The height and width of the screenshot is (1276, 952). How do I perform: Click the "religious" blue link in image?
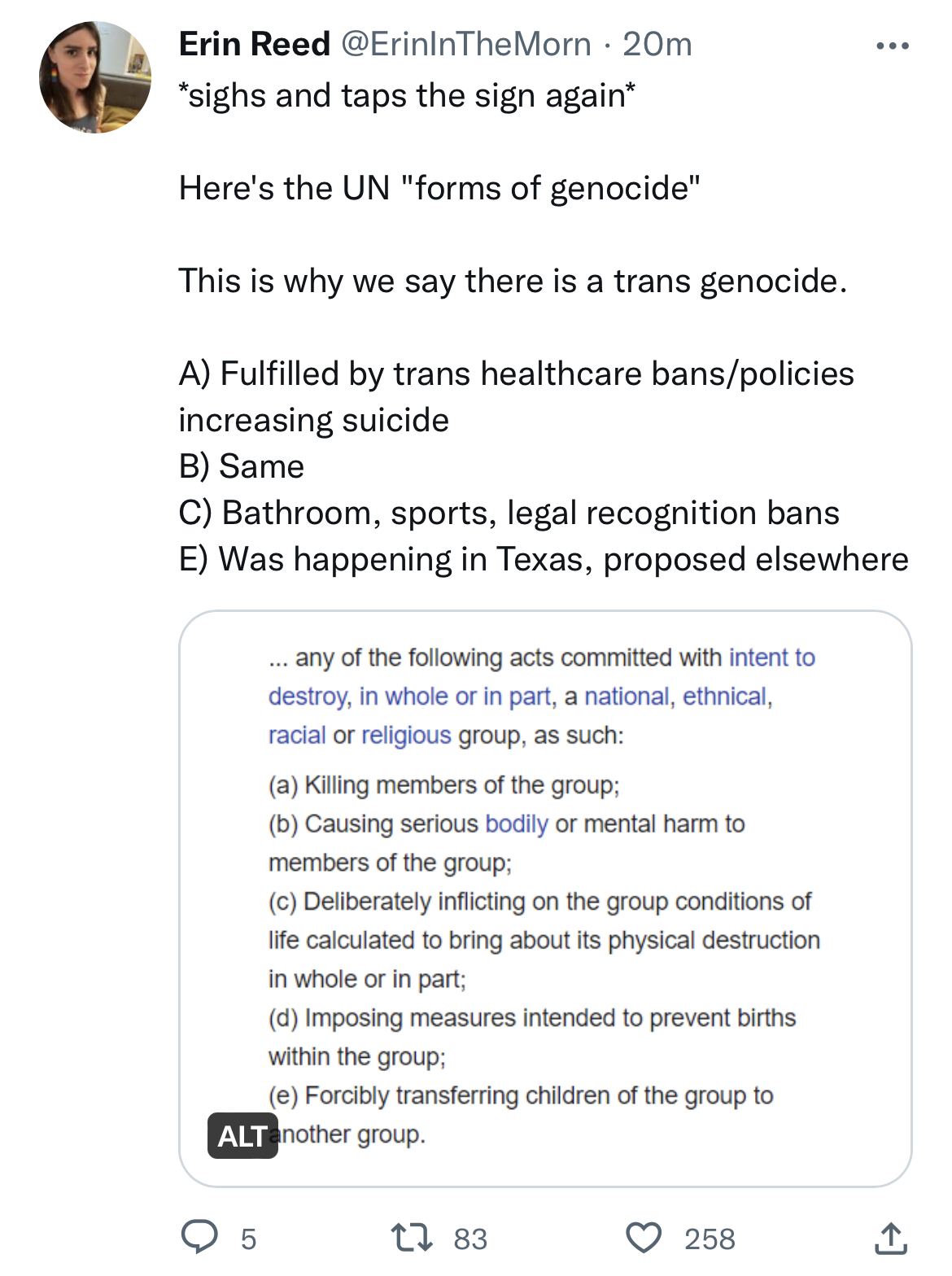pyautogui.click(x=406, y=736)
